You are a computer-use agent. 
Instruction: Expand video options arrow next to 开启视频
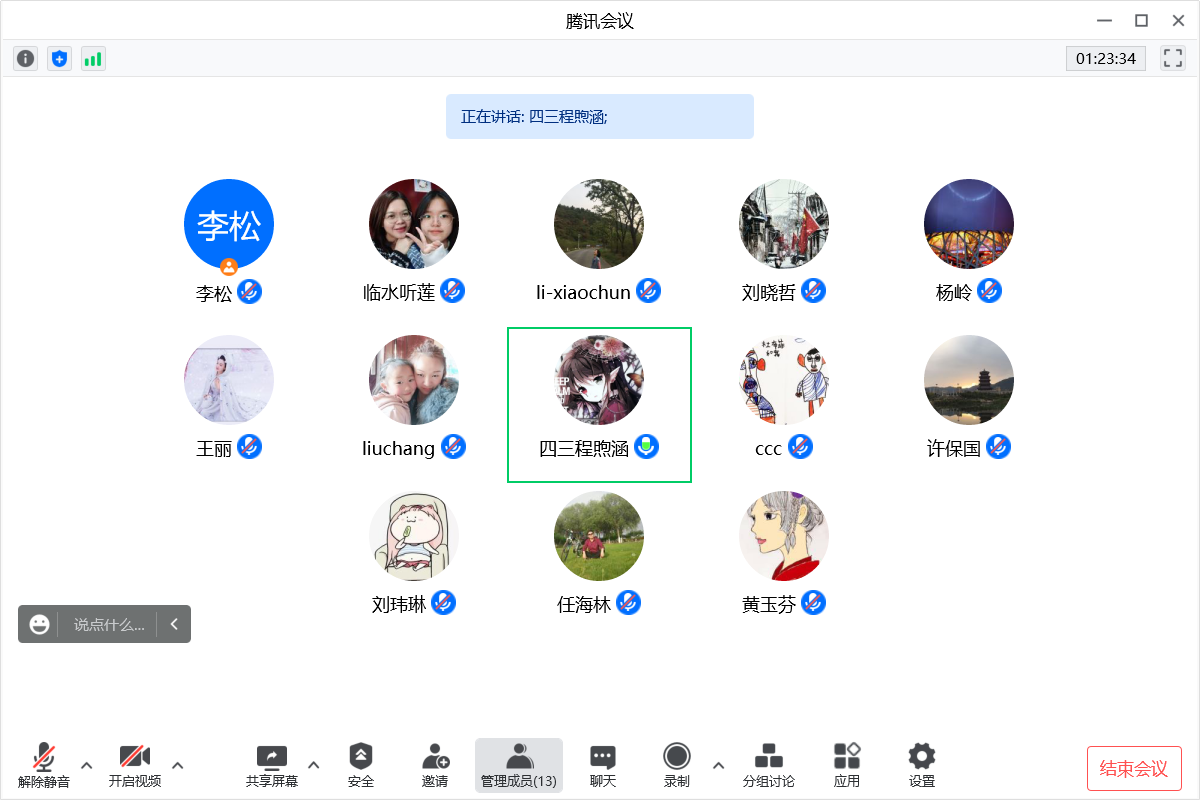(178, 766)
